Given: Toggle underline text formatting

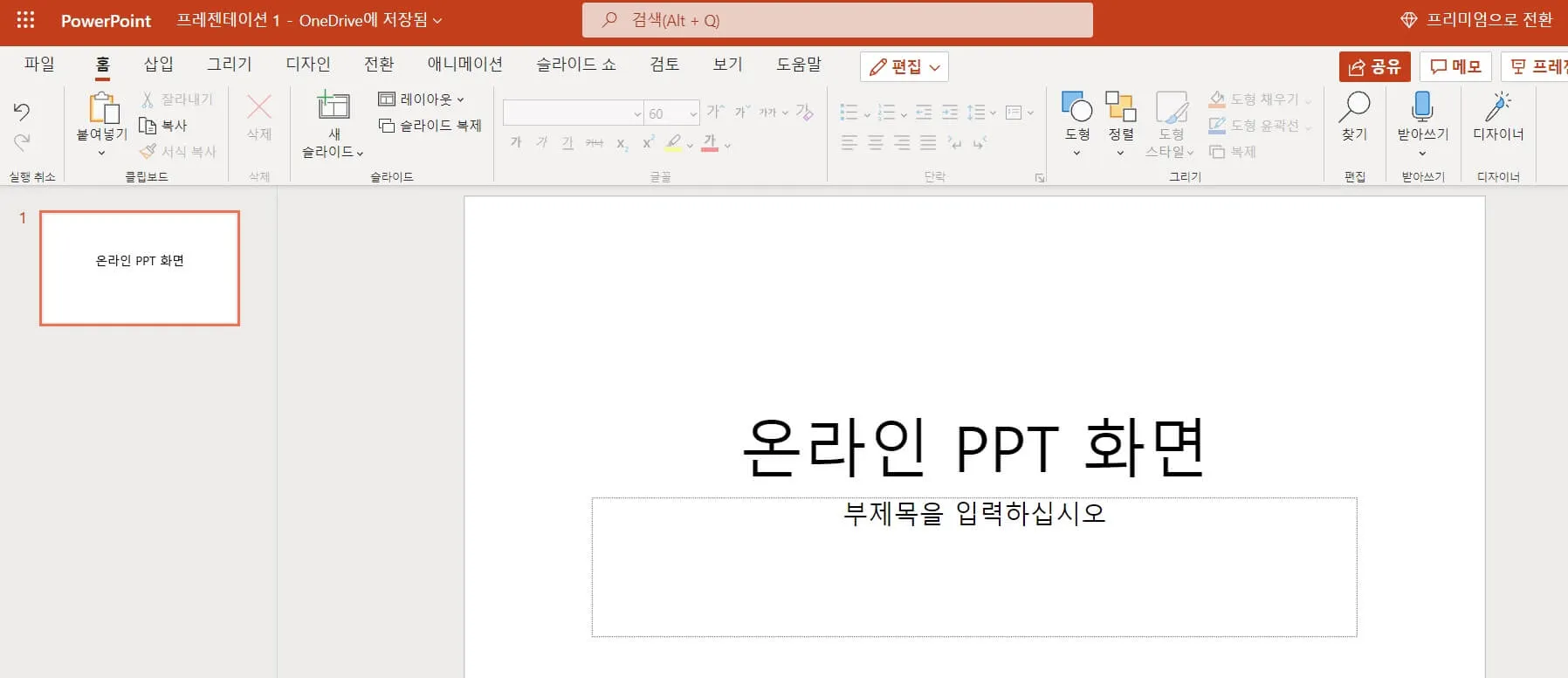Looking at the screenshot, I should pos(568,142).
